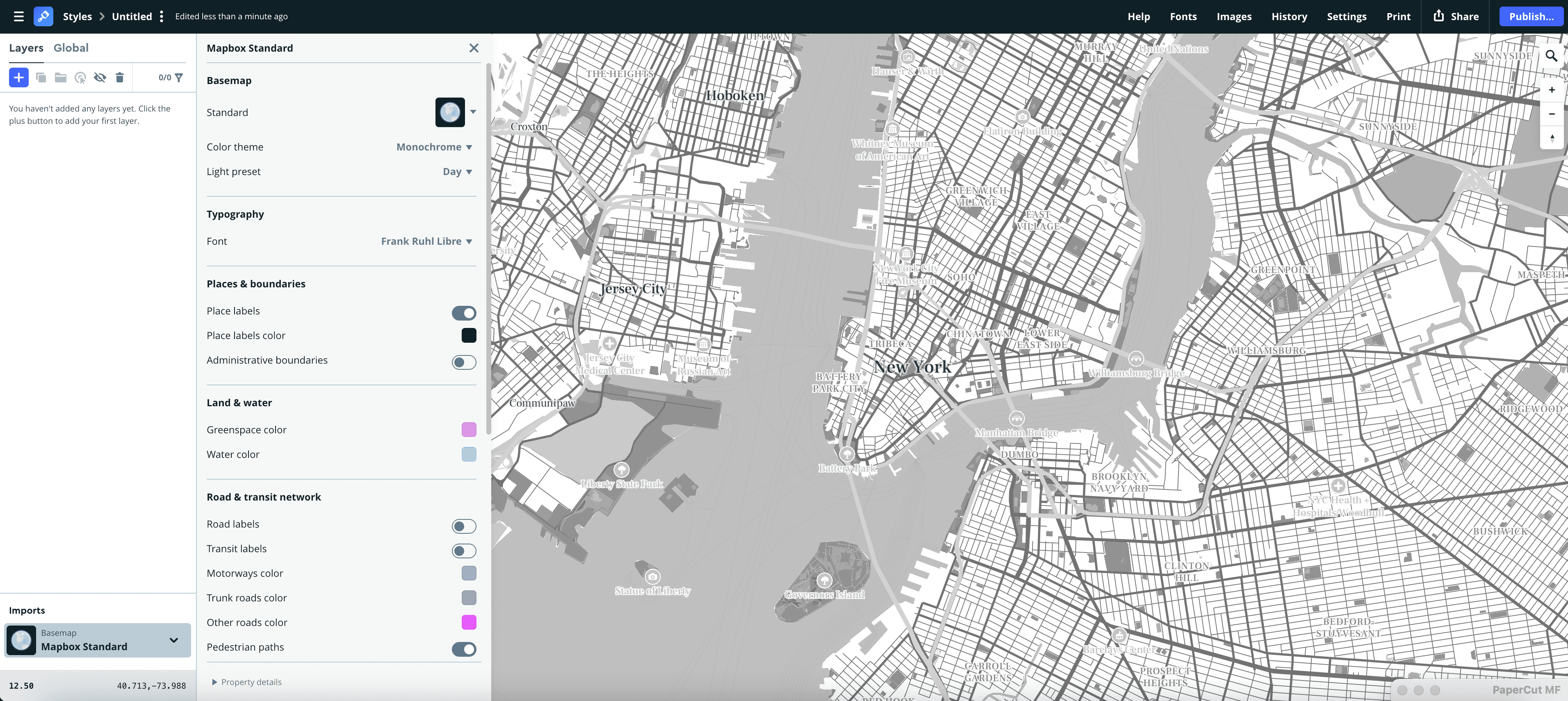The height and width of the screenshot is (701, 1568).
Task: Click the delete layer trash icon
Action: 119,77
